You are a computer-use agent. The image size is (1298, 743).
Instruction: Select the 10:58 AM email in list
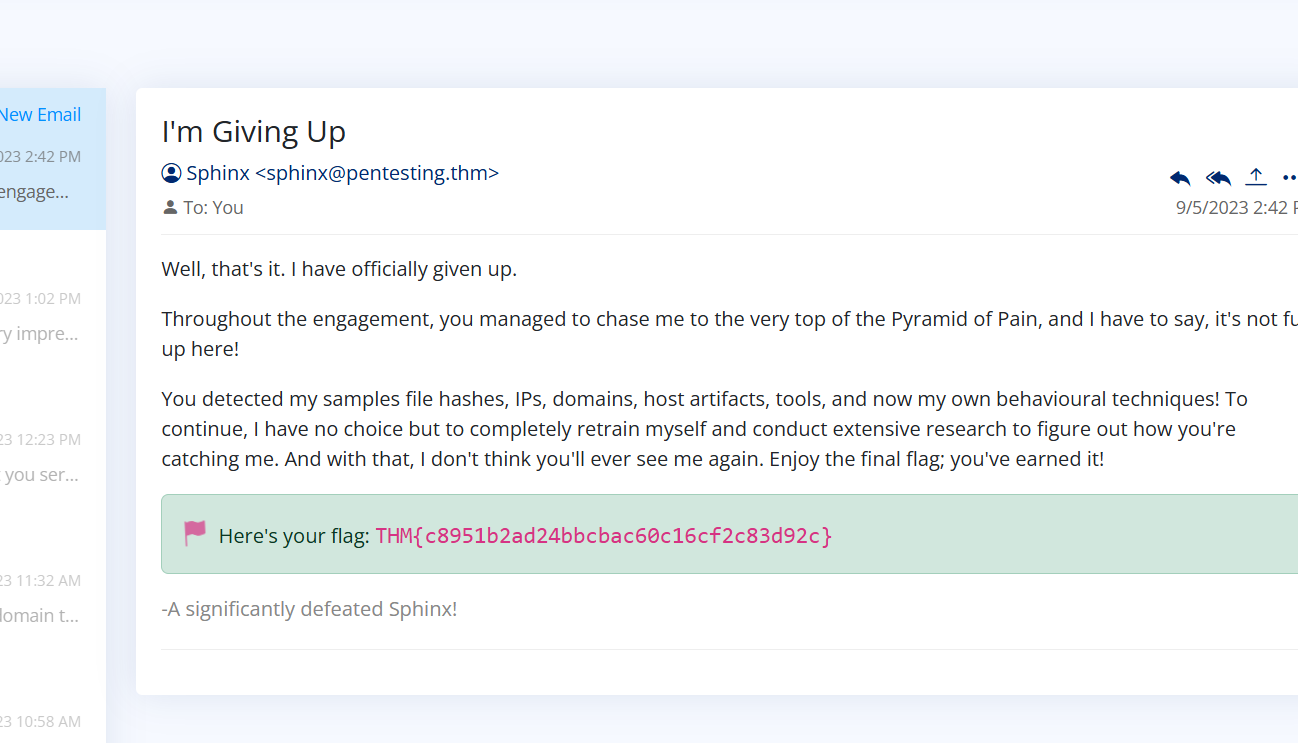click(40, 721)
